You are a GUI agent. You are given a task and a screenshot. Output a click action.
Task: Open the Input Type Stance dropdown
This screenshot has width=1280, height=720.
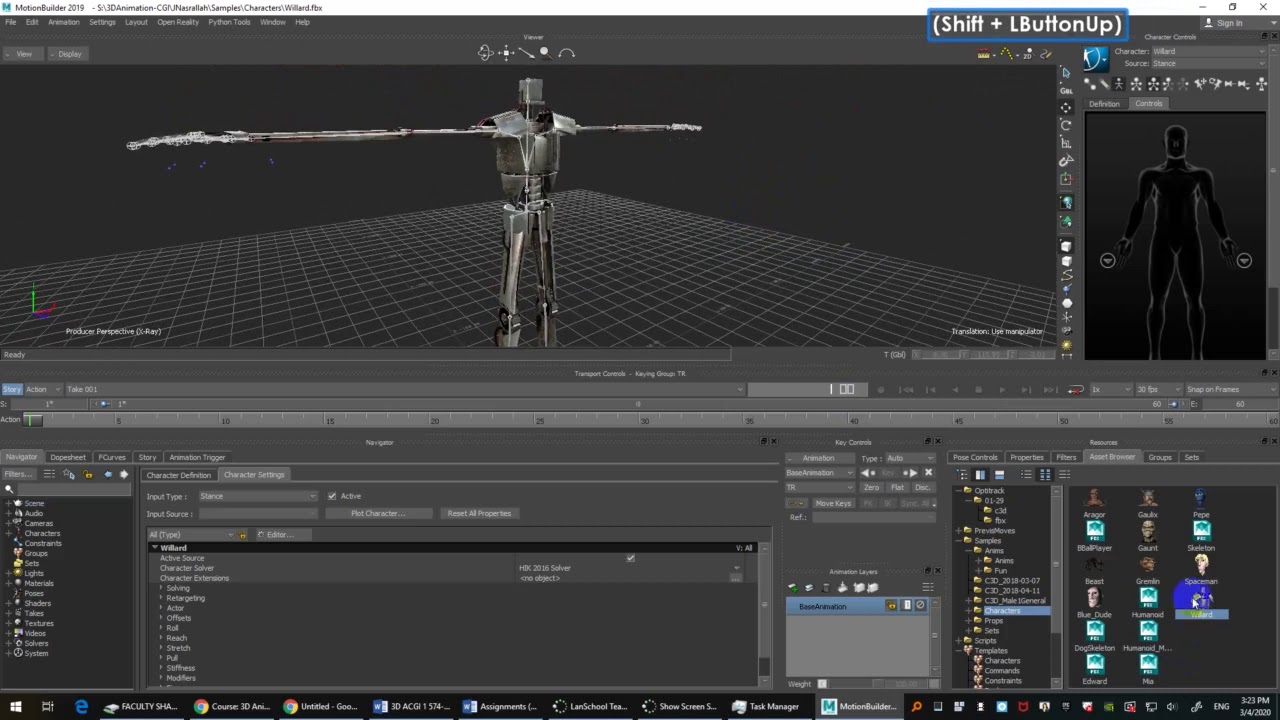click(x=258, y=496)
